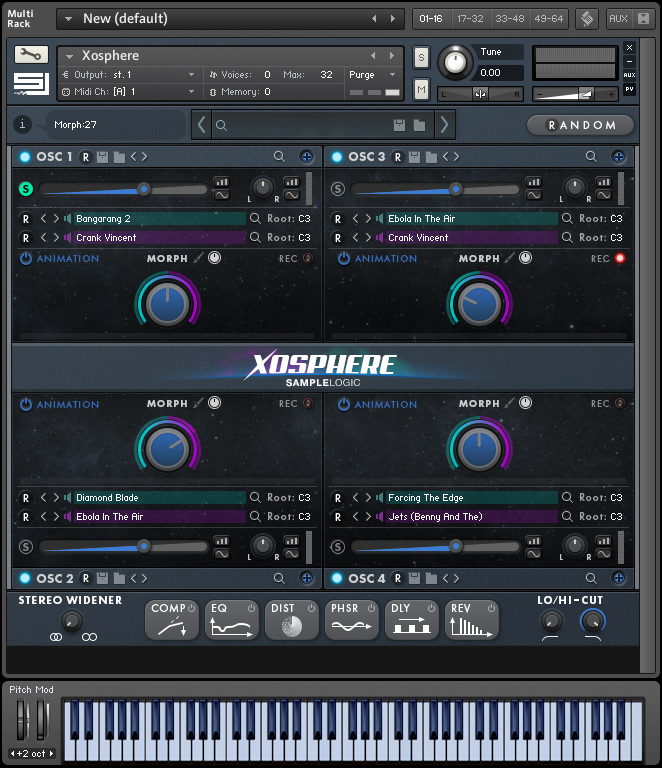Viewport: 662px width, 768px height.
Task: Go to previous preset with left chevron
Action: 201,125
